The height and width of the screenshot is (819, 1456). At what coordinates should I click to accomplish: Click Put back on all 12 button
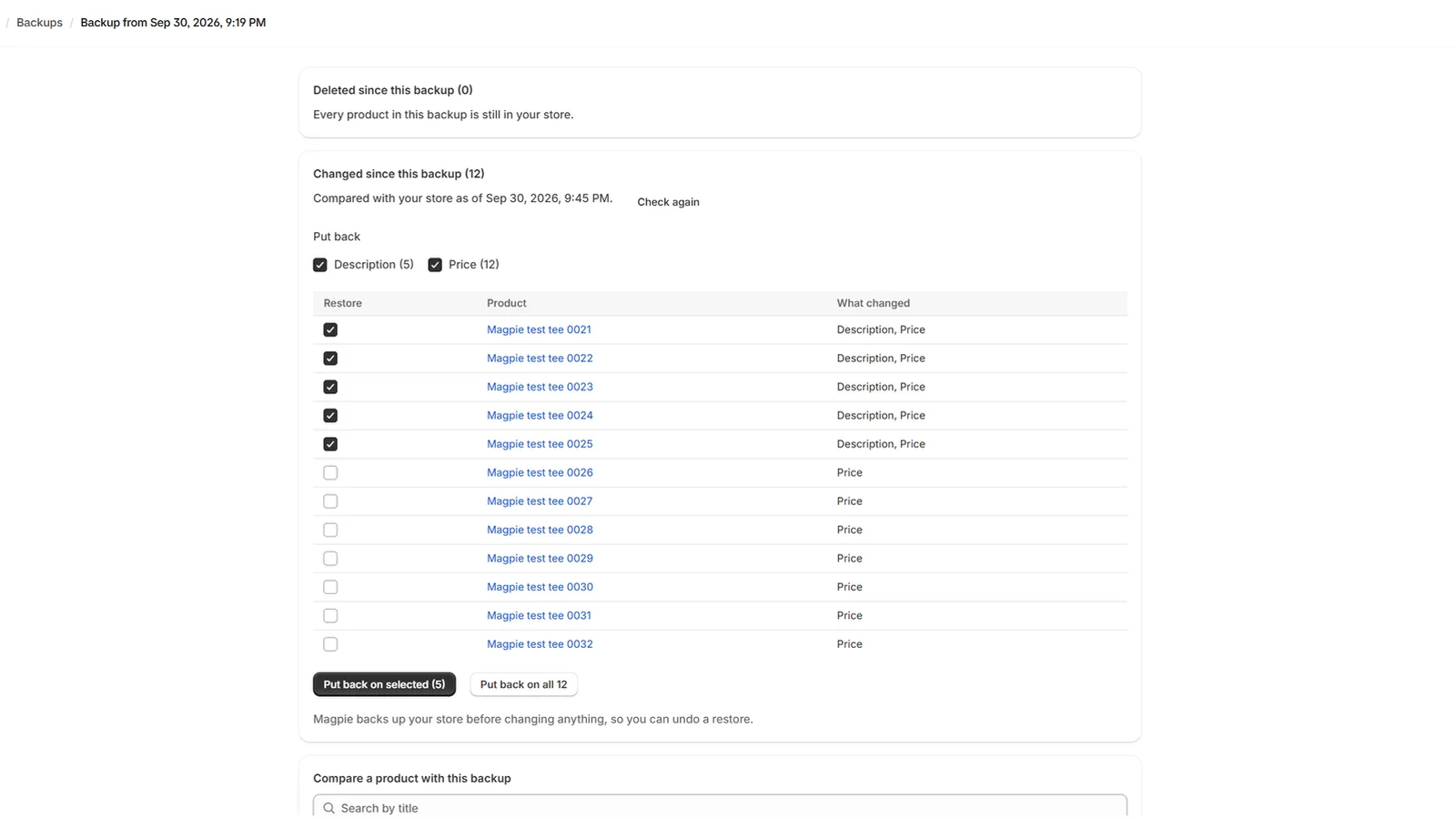click(523, 684)
